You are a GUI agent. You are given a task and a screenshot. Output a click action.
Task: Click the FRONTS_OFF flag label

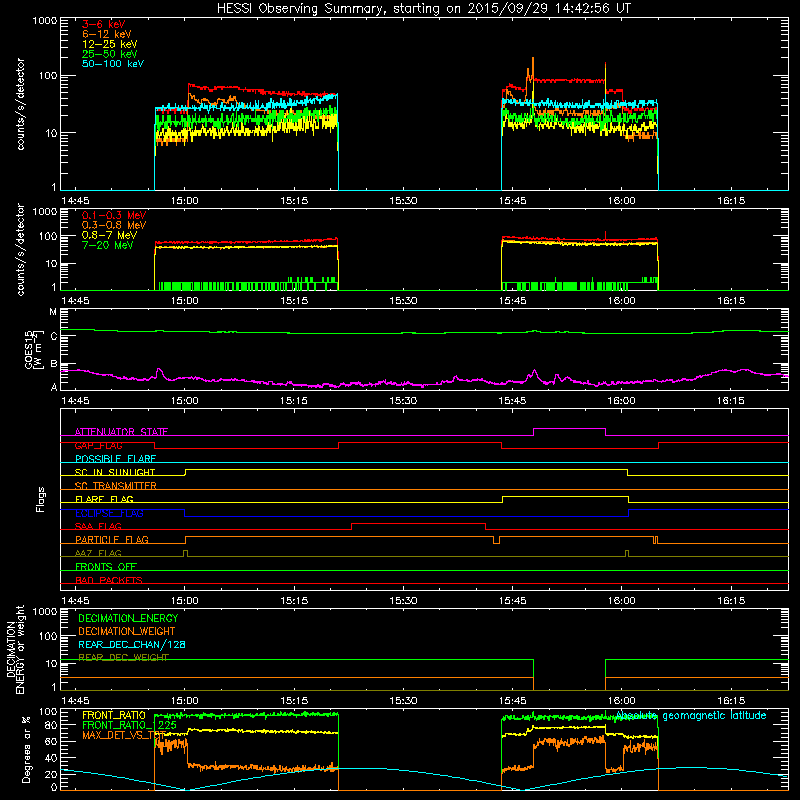(x=106, y=566)
